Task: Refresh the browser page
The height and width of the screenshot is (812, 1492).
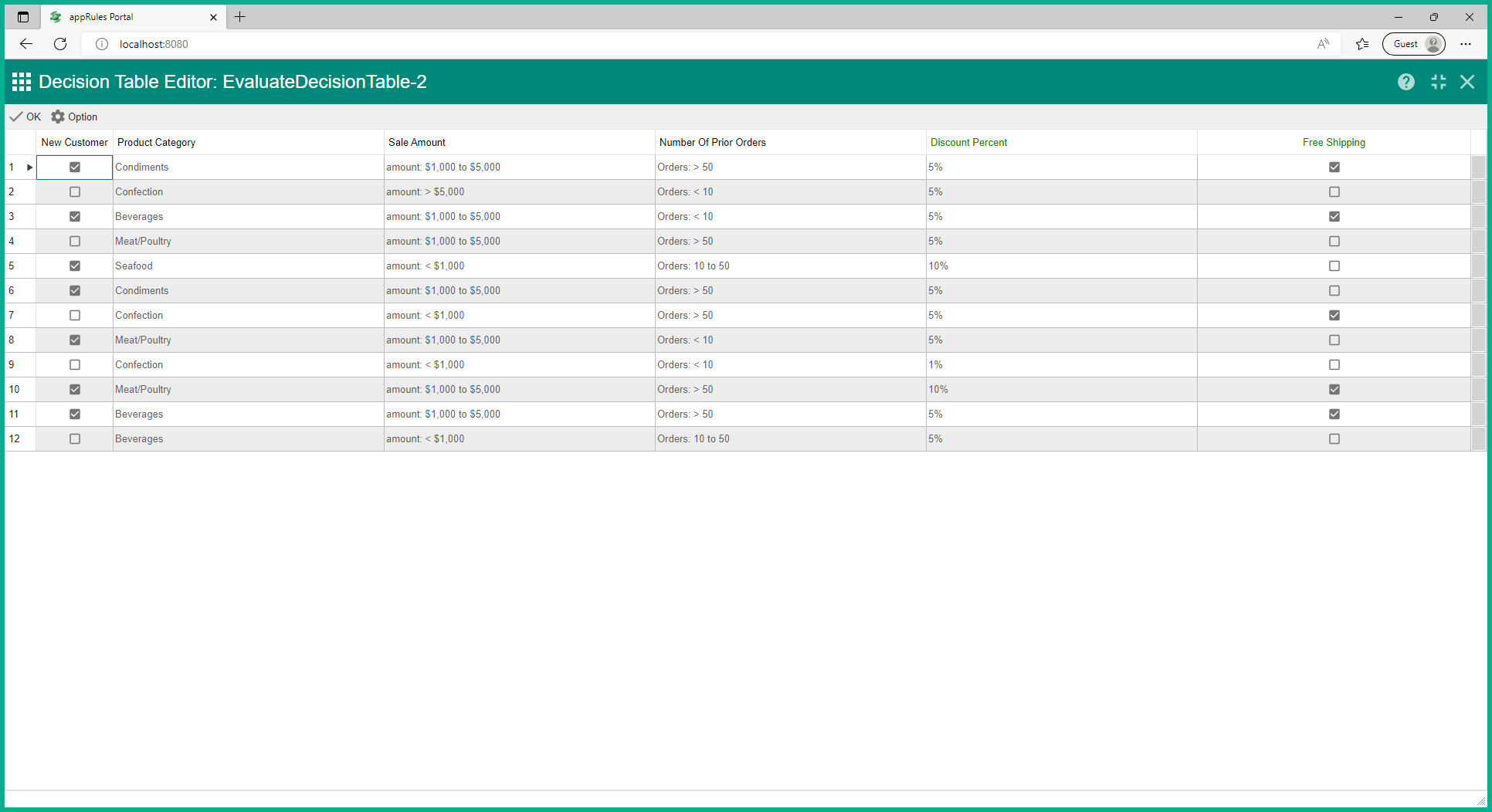Action: tap(60, 44)
